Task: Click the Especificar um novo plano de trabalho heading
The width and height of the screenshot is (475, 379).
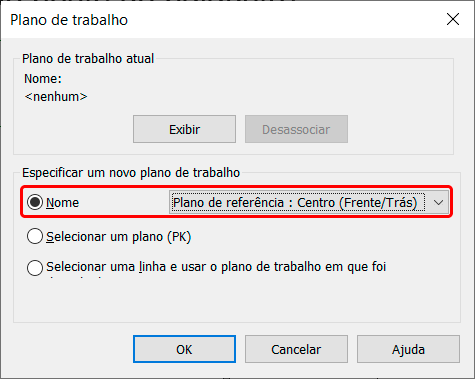Action: [x=131, y=173]
